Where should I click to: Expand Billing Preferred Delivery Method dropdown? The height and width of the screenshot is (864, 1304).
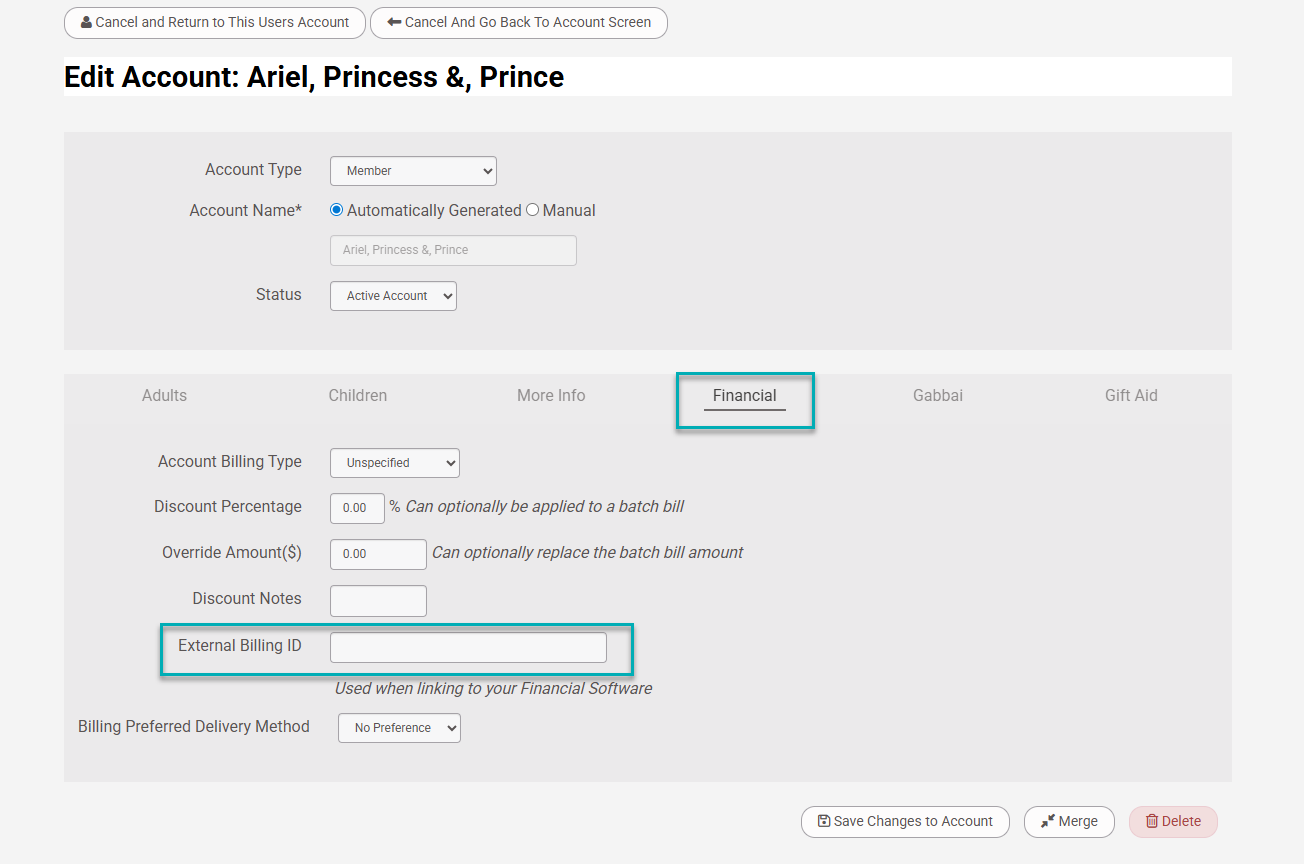[x=399, y=728]
